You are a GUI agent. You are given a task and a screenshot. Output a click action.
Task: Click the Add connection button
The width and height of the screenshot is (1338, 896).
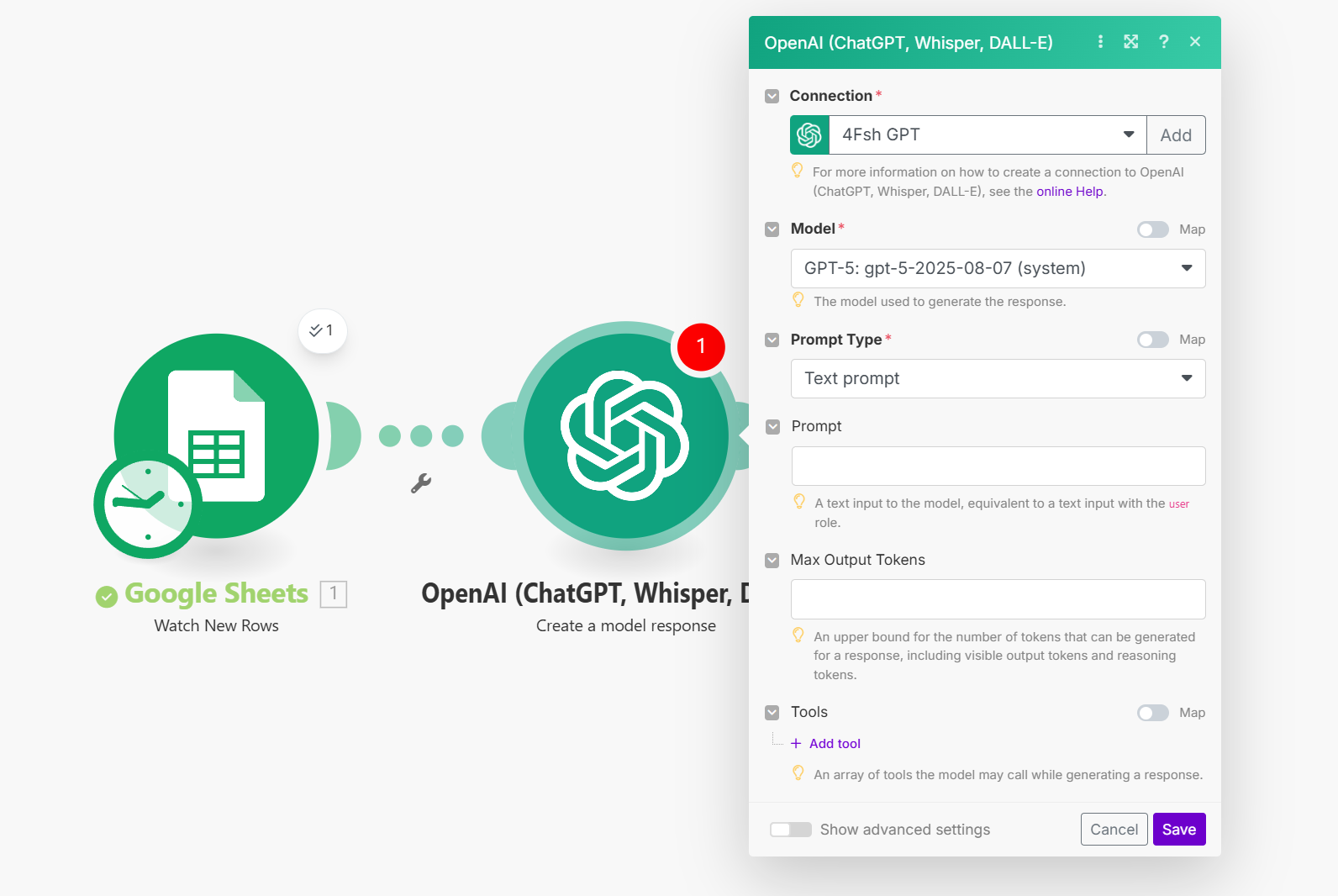tap(1176, 135)
